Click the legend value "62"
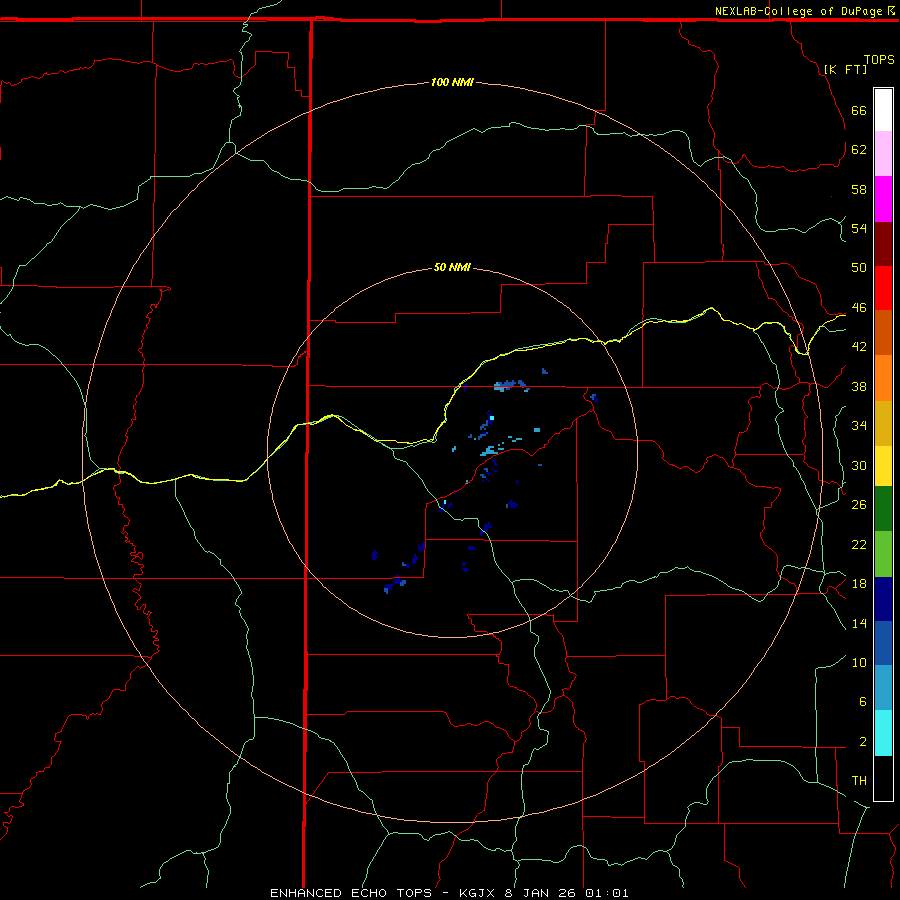The height and width of the screenshot is (900, 900). point(859,149)
